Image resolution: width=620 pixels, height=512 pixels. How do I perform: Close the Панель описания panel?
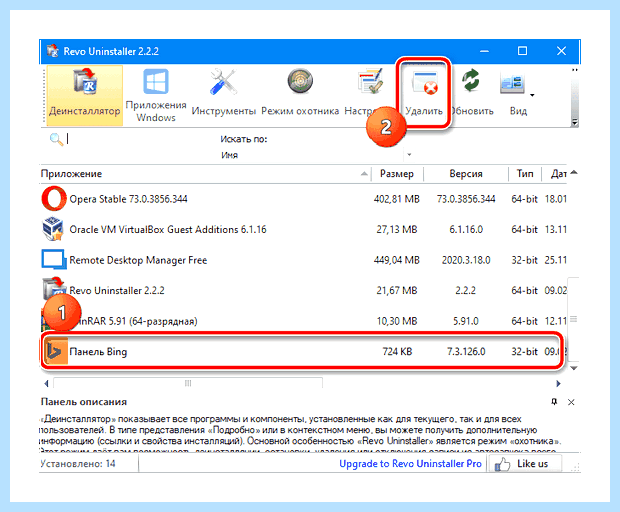571,402
